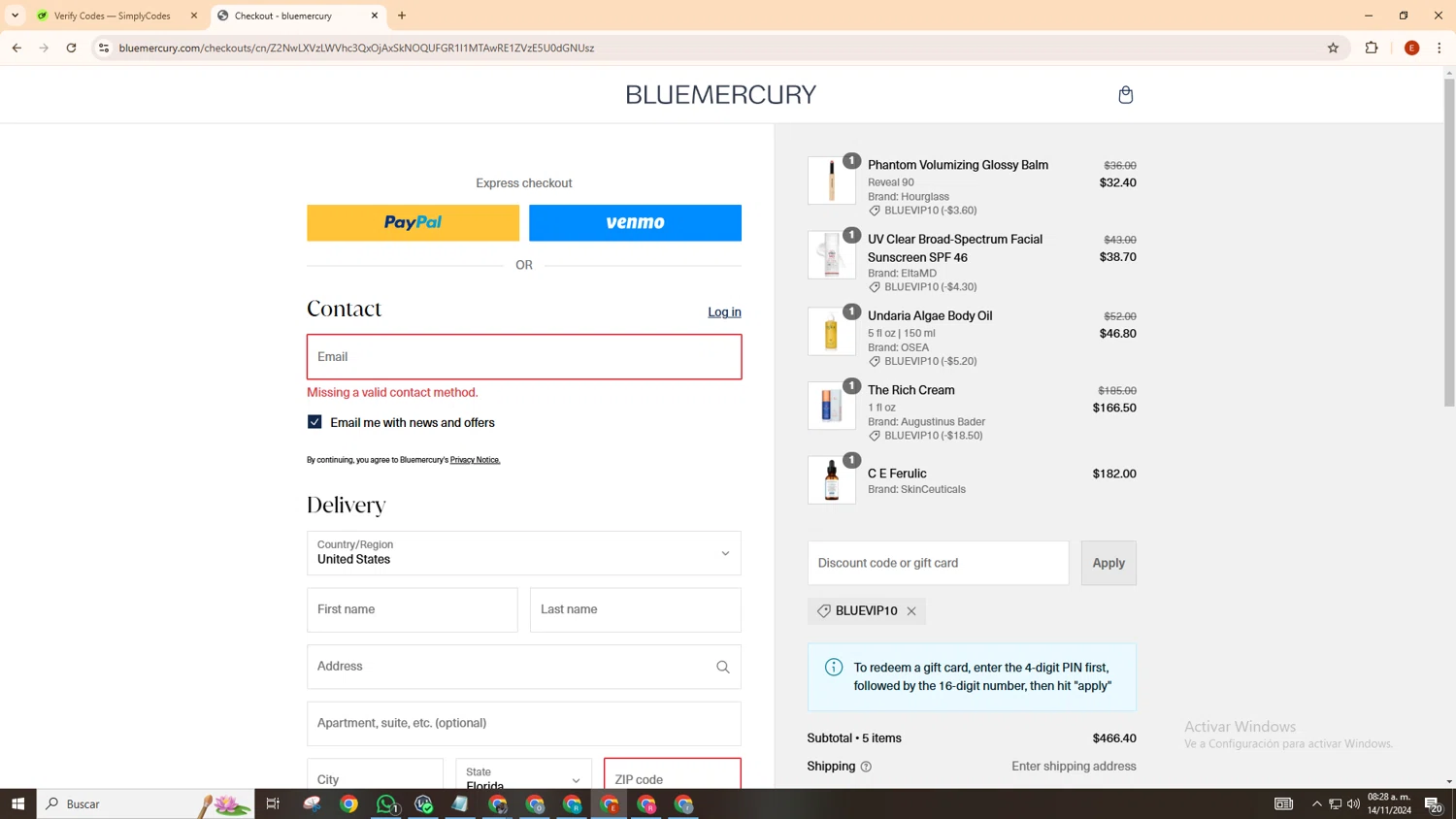Click the info icon in gift card notice
This screenshot has height=819, width=1456.
[834, 667]
